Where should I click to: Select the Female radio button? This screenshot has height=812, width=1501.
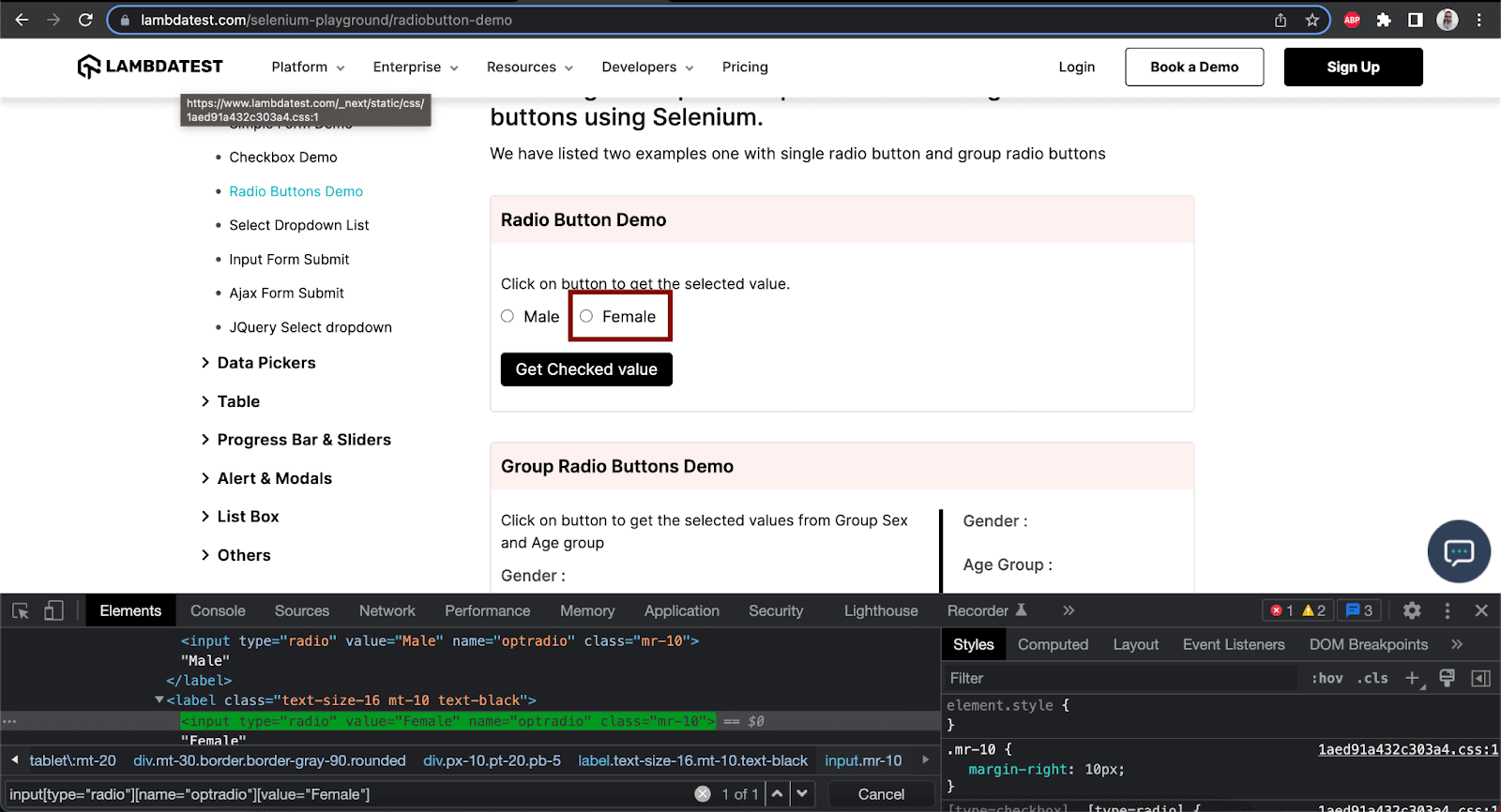pos(586,316)
